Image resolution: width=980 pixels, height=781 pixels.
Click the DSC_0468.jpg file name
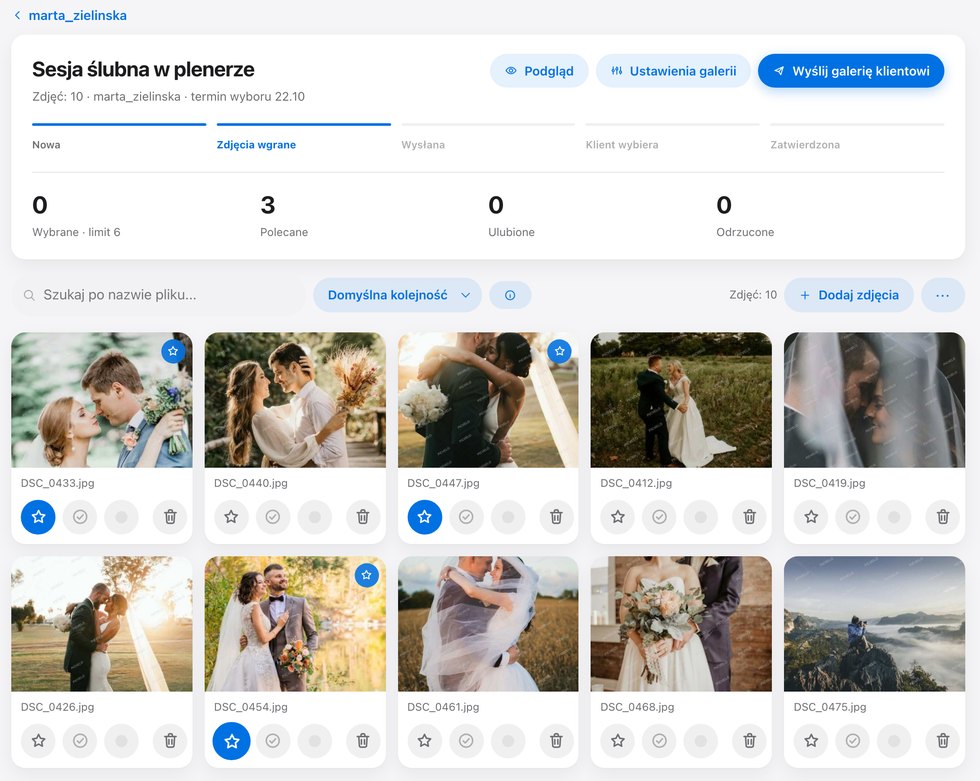(x=637, y=707)
